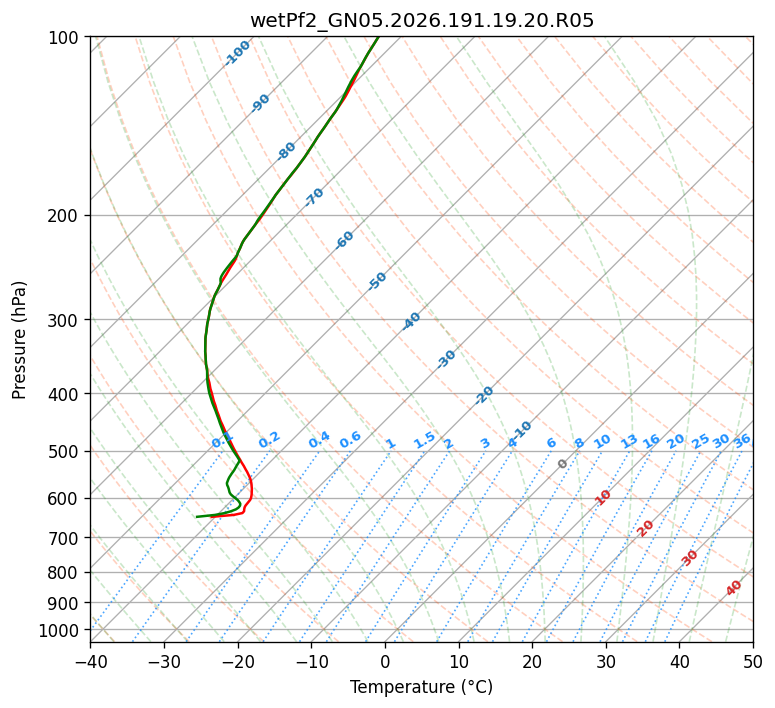Click the Pressure (hPa) axis label
The height and width of the screenshot is (708, 775).
pos(19,340)
